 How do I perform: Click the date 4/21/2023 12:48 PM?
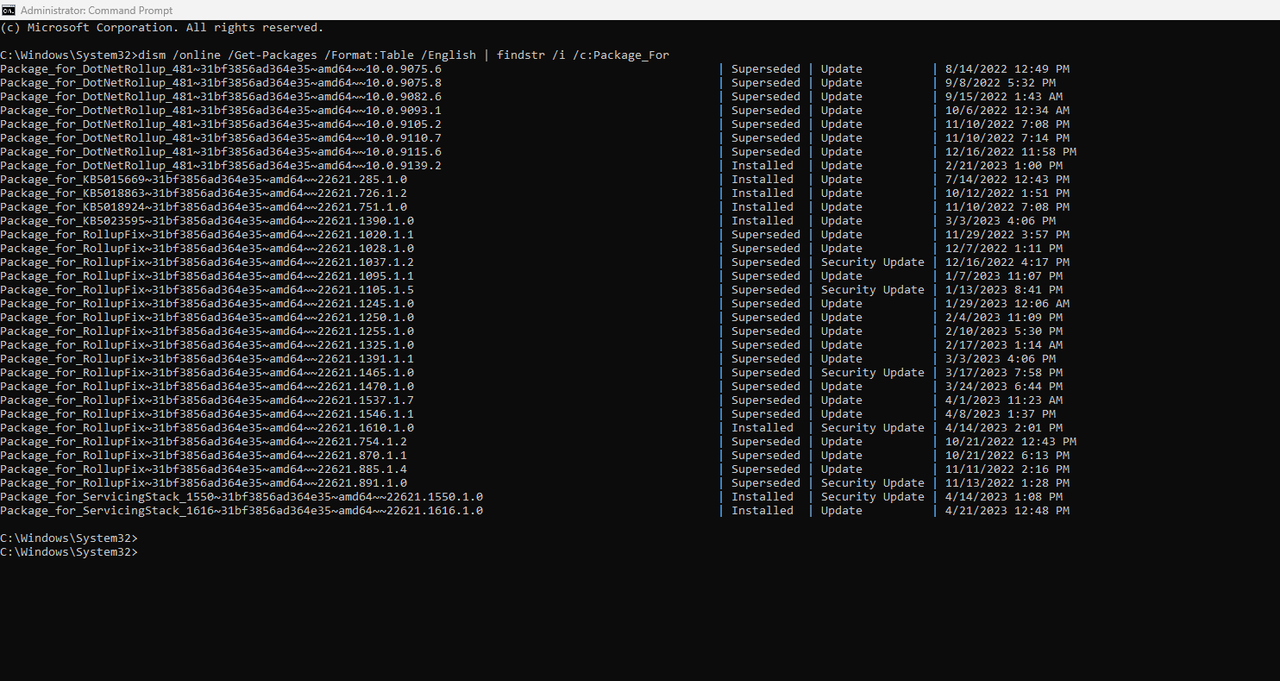click(x=1007, y=511)
